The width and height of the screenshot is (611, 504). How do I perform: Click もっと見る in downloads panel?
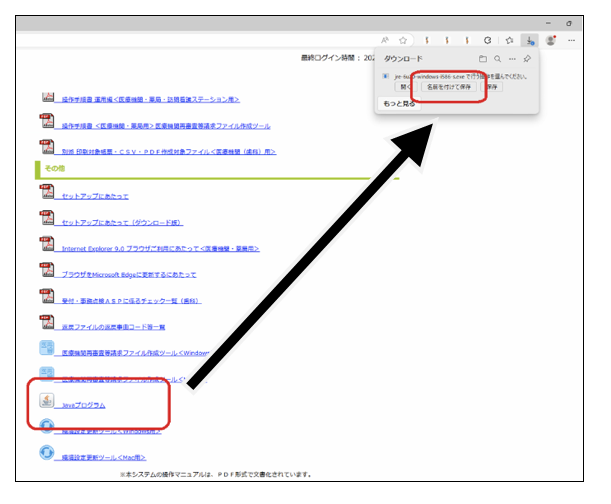click(399, 104)
